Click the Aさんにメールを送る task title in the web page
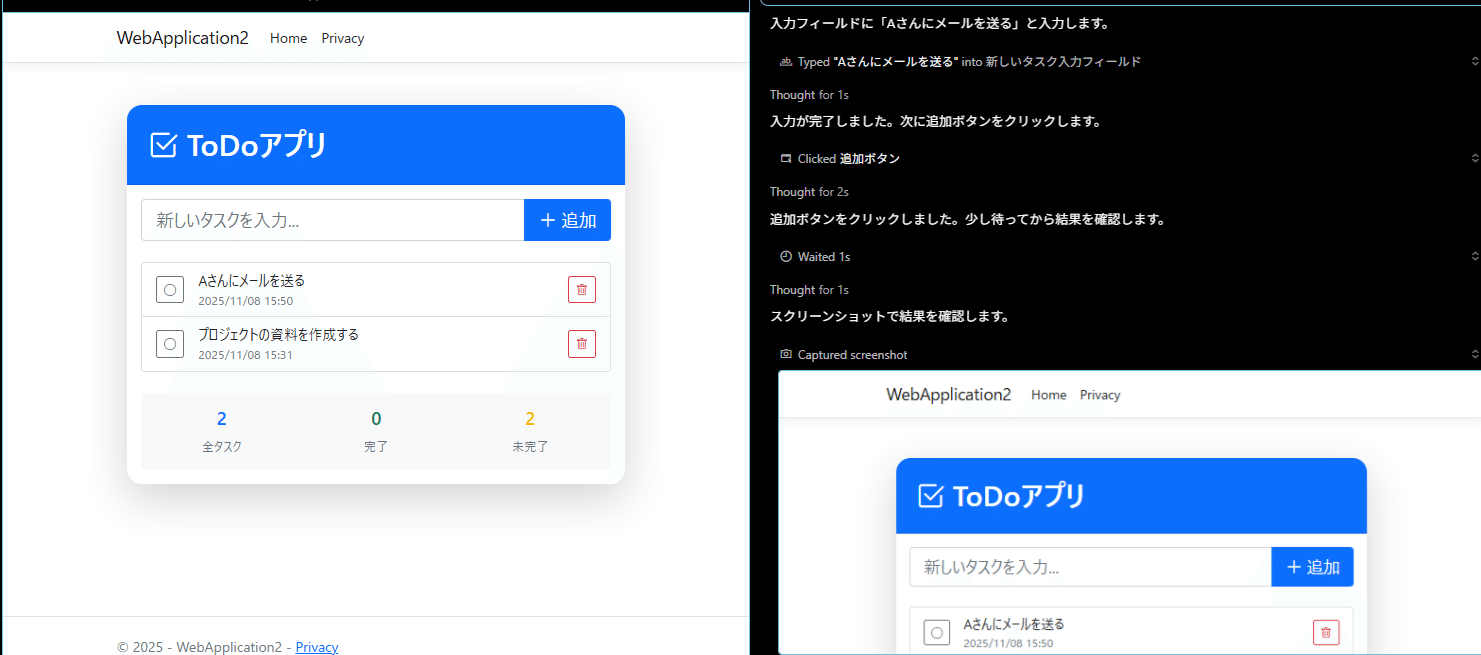The width and height of the screenshot is (1481, 655). pos(251,281)
